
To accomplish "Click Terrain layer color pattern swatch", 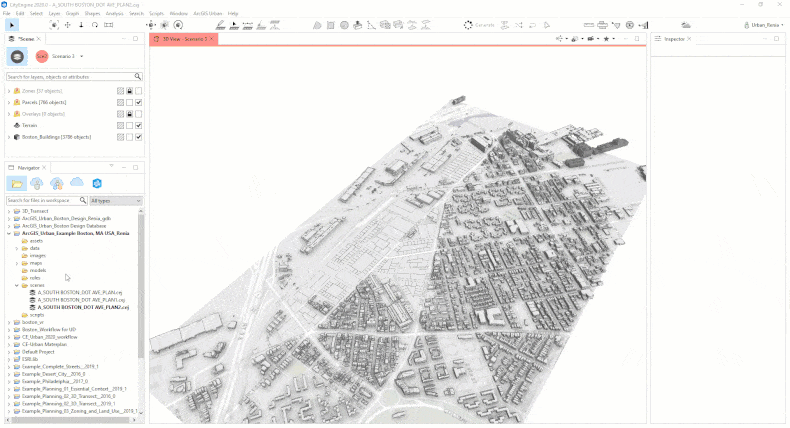I will [x=120, y=126].
